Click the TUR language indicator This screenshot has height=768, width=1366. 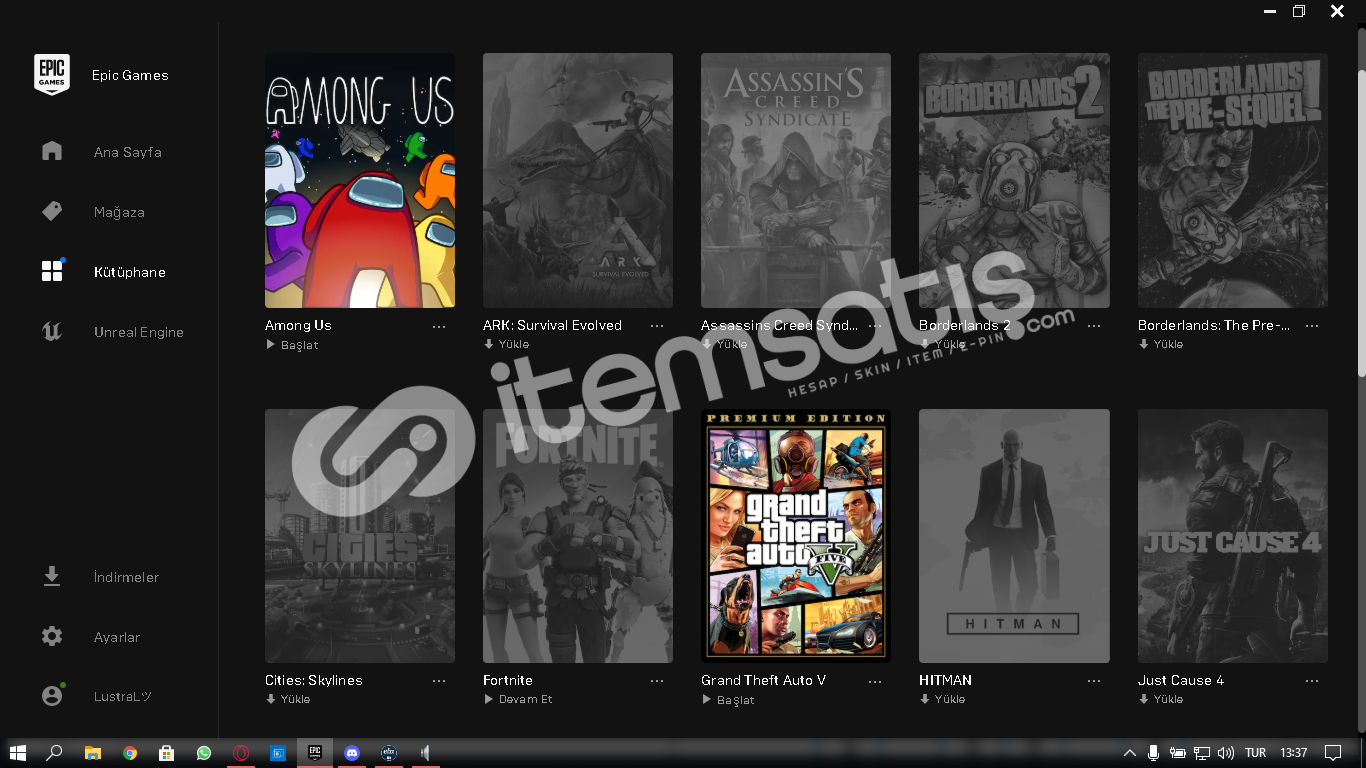1256,753
